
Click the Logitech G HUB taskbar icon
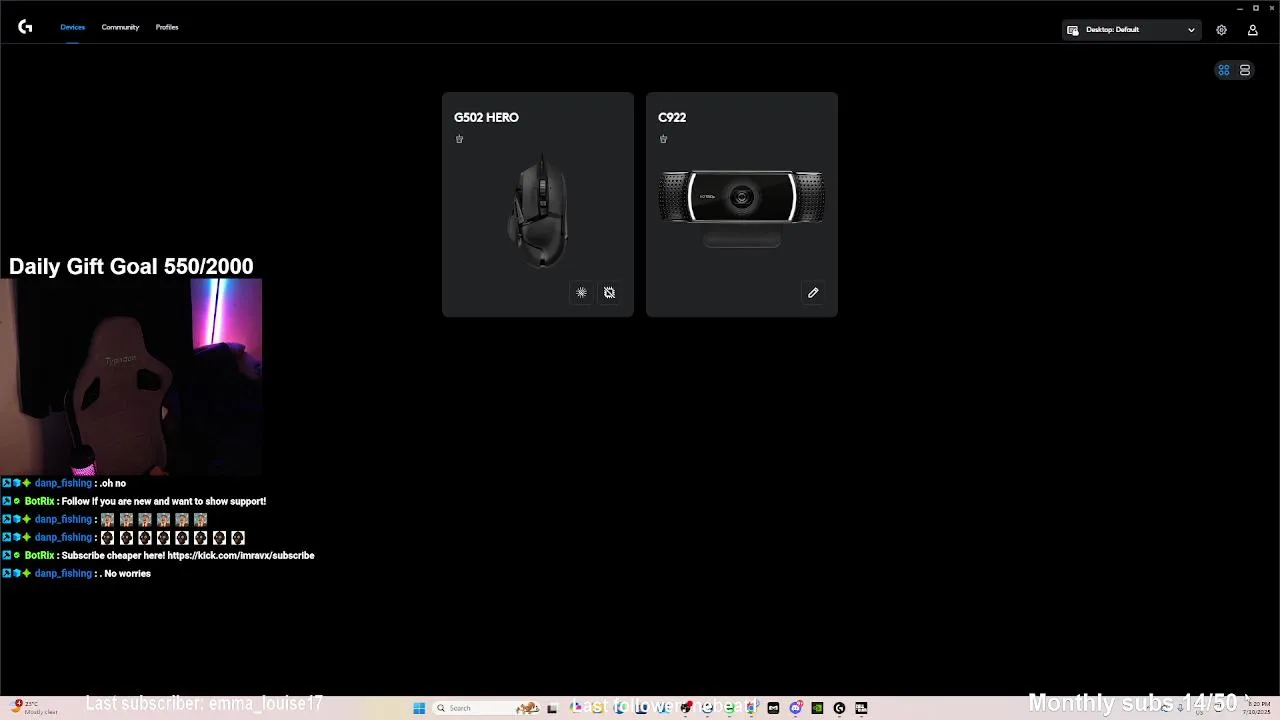(x=839, y=708)
